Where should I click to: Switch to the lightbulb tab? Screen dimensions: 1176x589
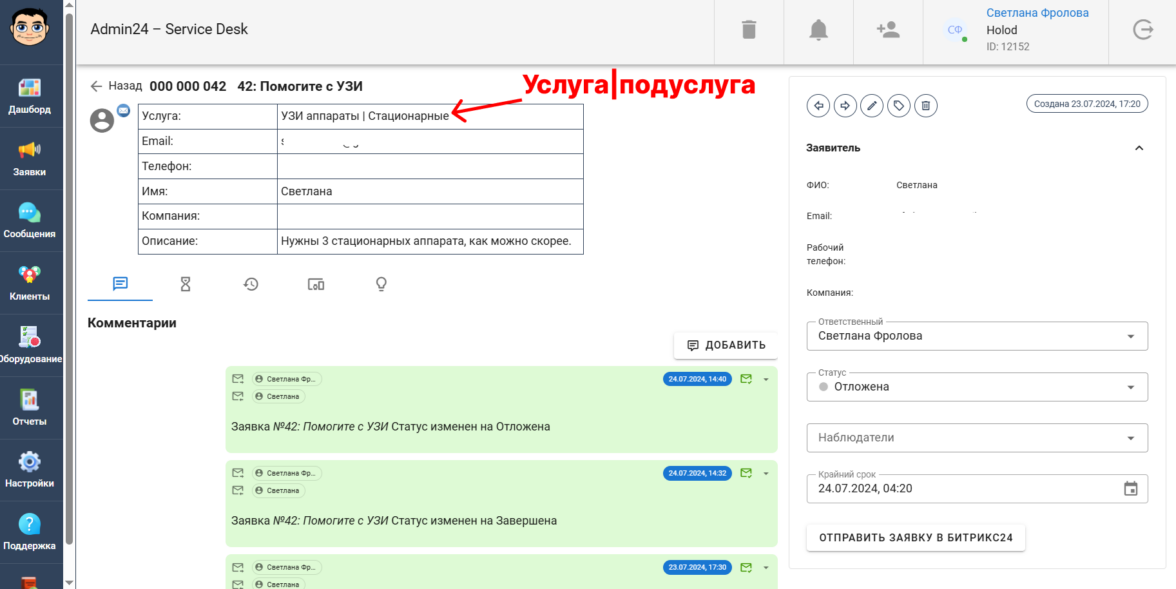[x=381, y=284]
